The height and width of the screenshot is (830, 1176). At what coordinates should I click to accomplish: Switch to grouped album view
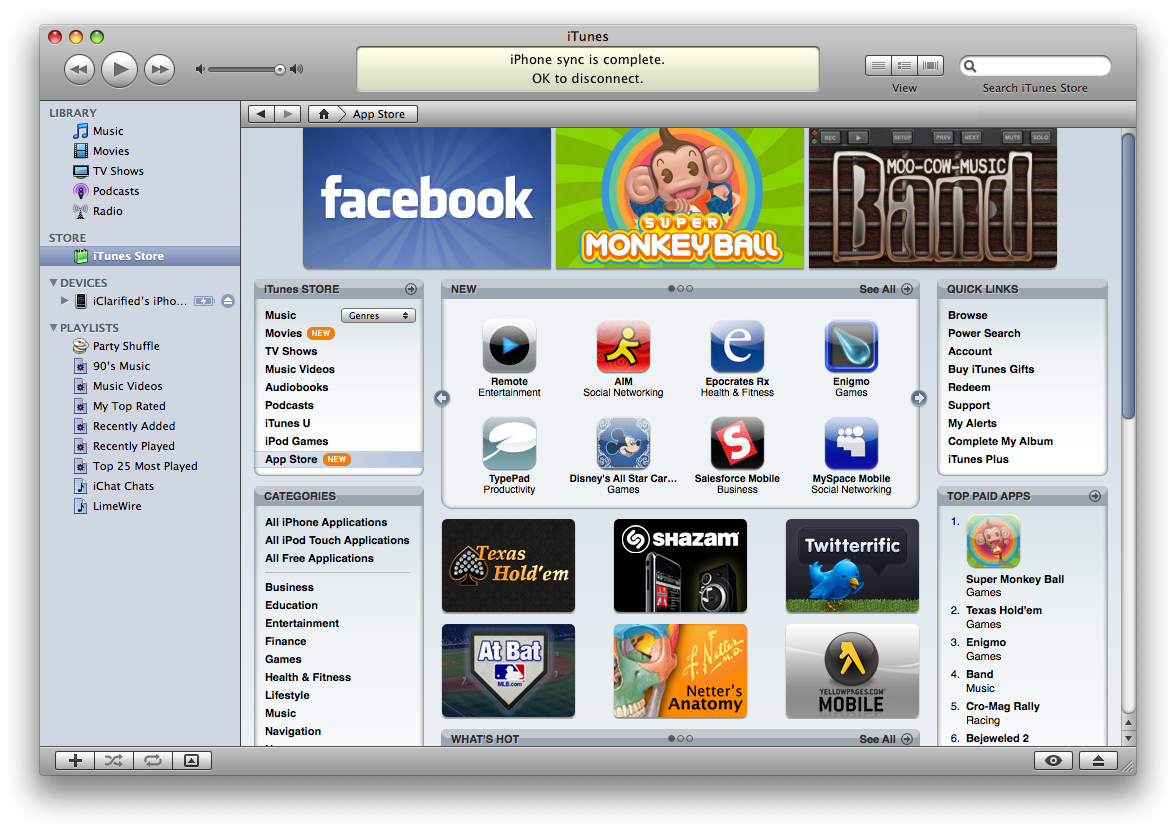[x=904, y=66]
